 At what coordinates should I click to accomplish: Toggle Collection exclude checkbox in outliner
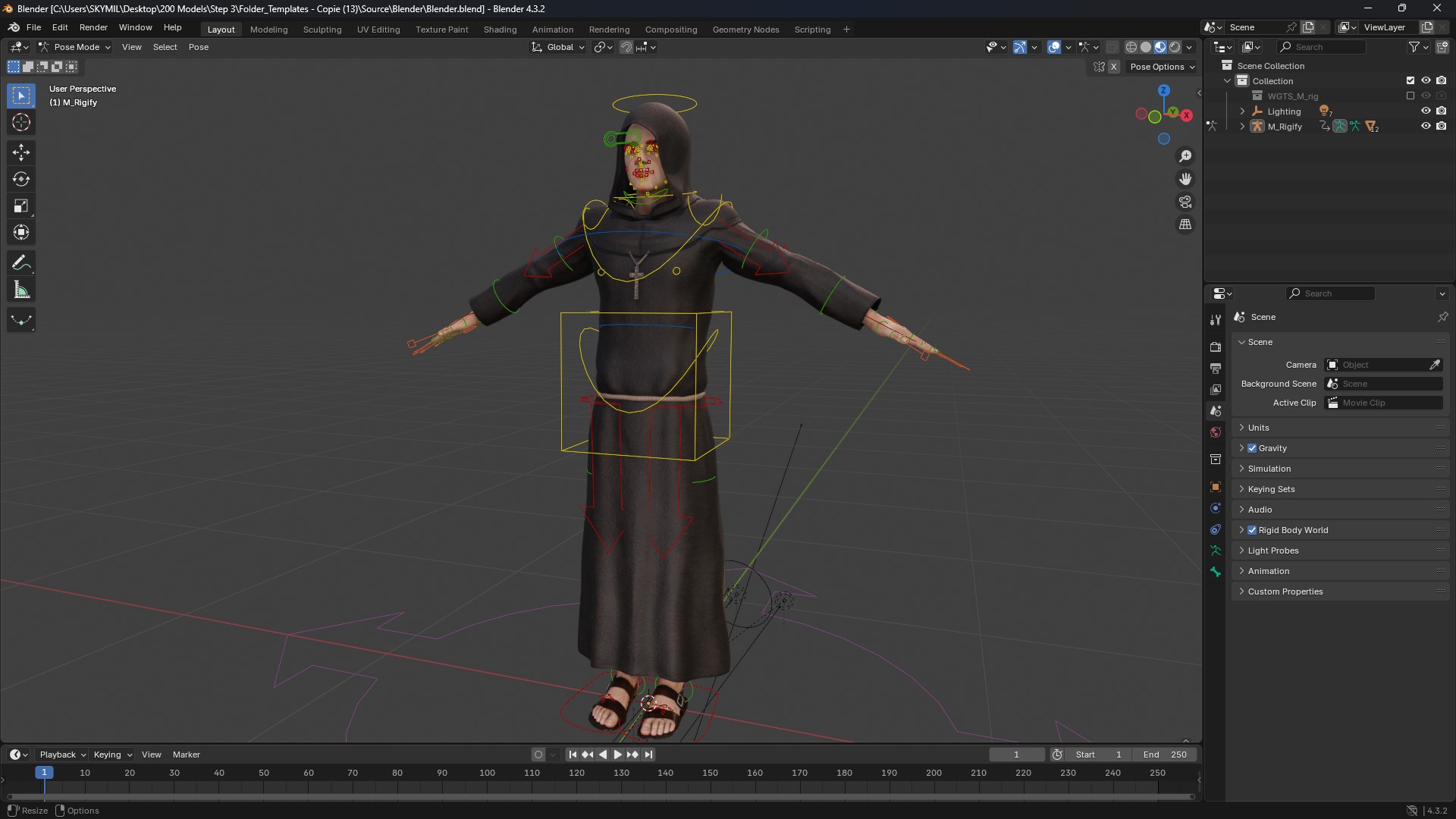(x=1410, y=80)
